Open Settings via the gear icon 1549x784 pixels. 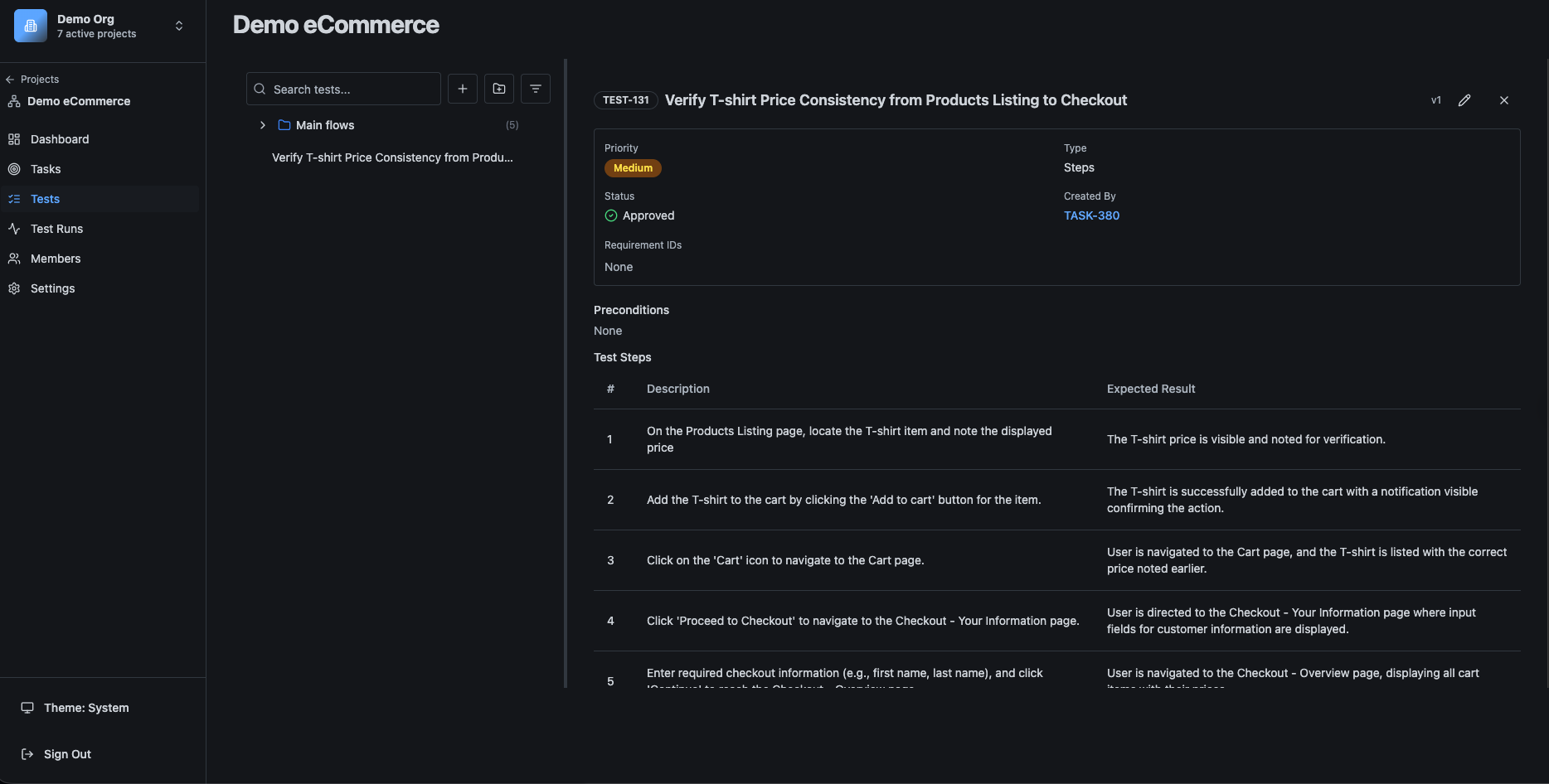pos(14,288)
